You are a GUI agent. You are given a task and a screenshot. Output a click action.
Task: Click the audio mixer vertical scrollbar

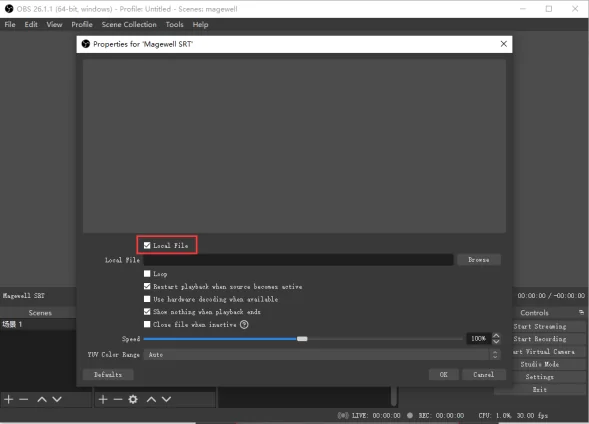coord(394,397)
